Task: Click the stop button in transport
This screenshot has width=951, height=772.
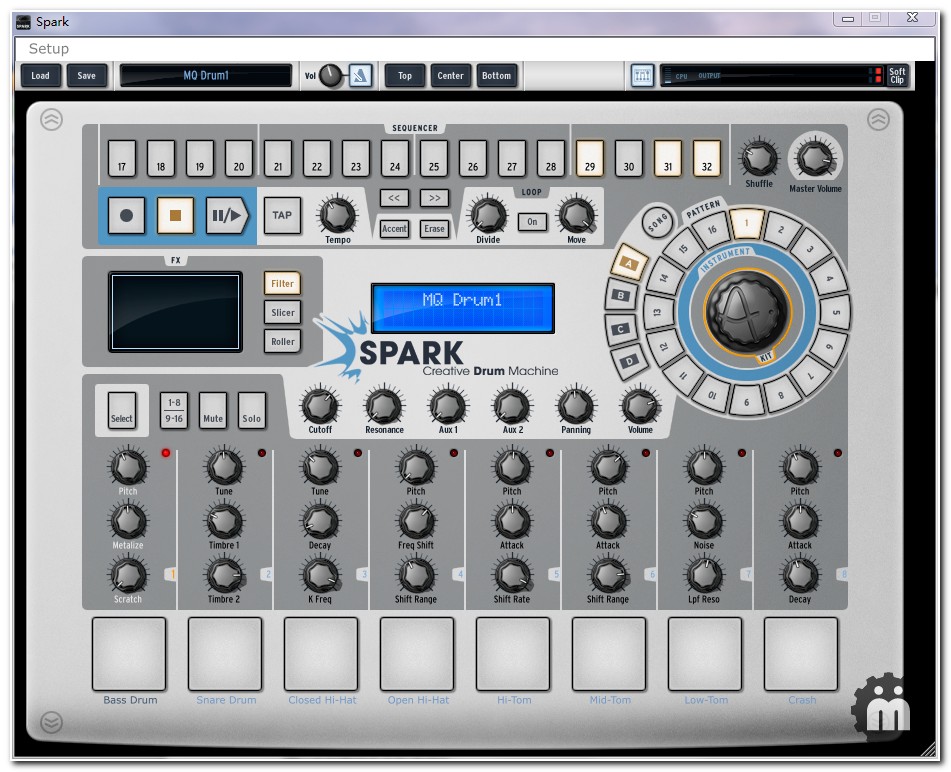Action: pyautogui.click(x=175, y=215)
